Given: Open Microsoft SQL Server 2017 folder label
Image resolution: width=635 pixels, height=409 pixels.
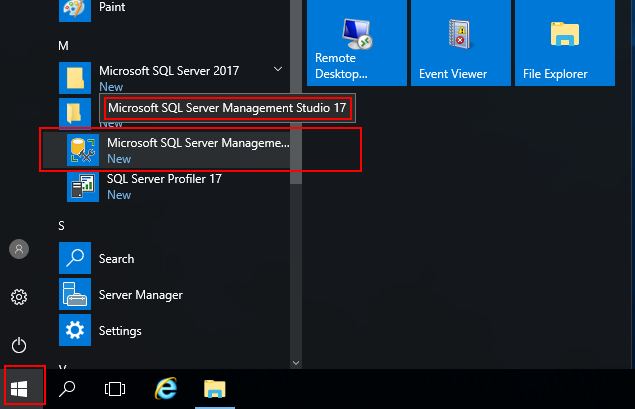Looking at the screenshot, I should [169, 71].
